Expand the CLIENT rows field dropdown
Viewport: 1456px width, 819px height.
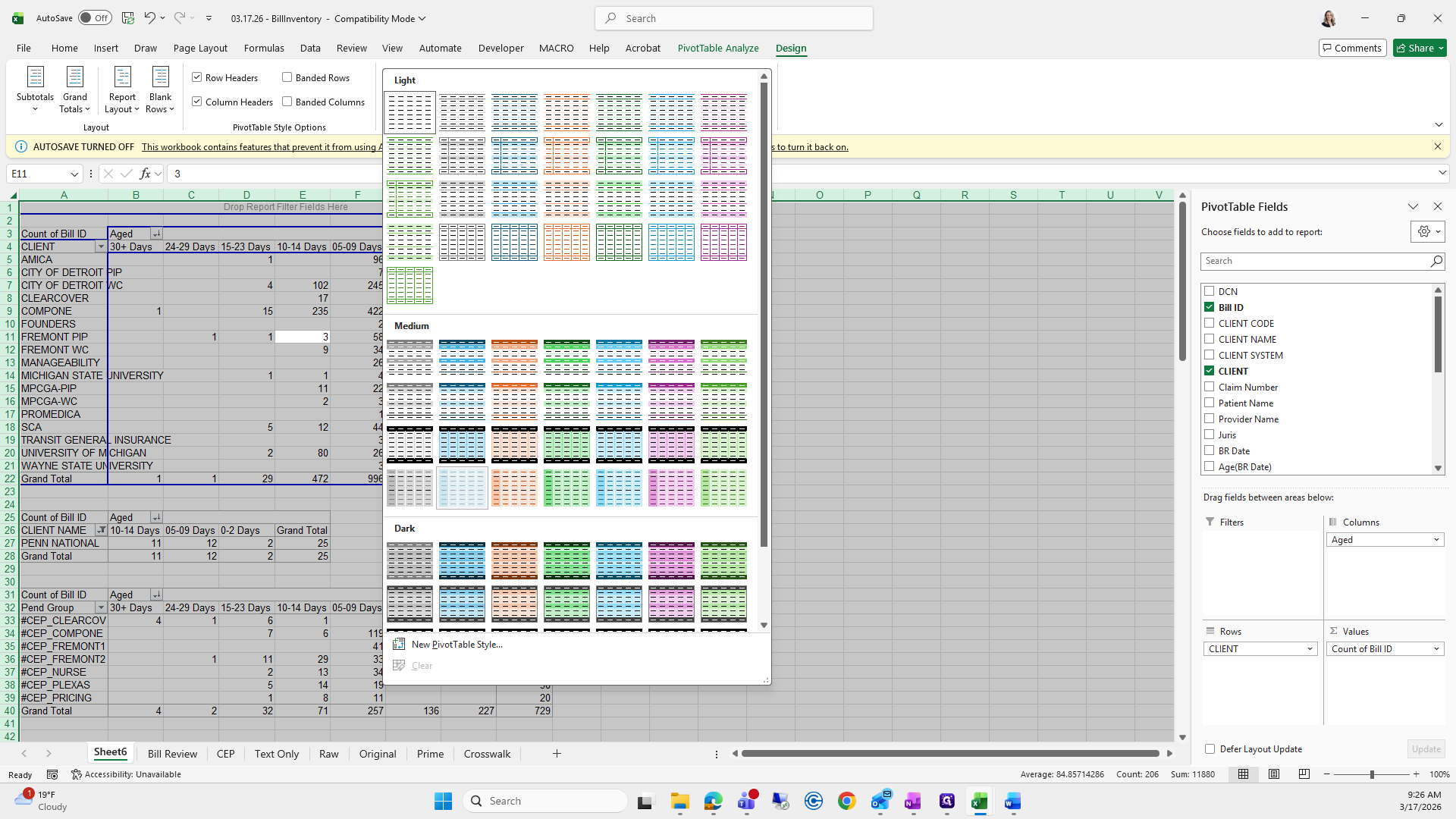[x=1310, y=649]
